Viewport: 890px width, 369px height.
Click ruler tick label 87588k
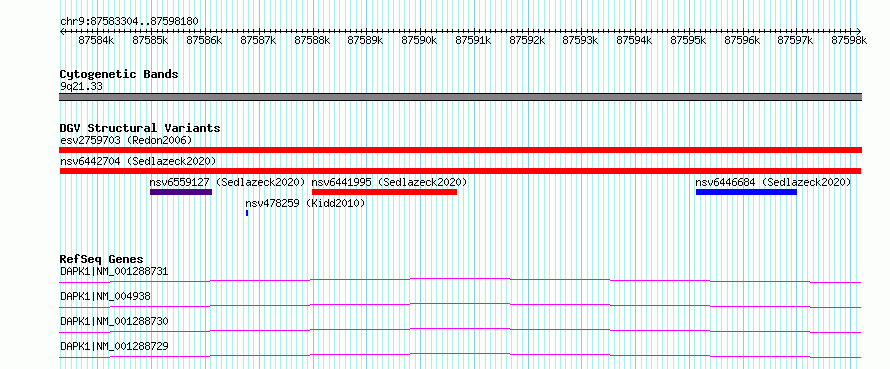pos(312,40)
